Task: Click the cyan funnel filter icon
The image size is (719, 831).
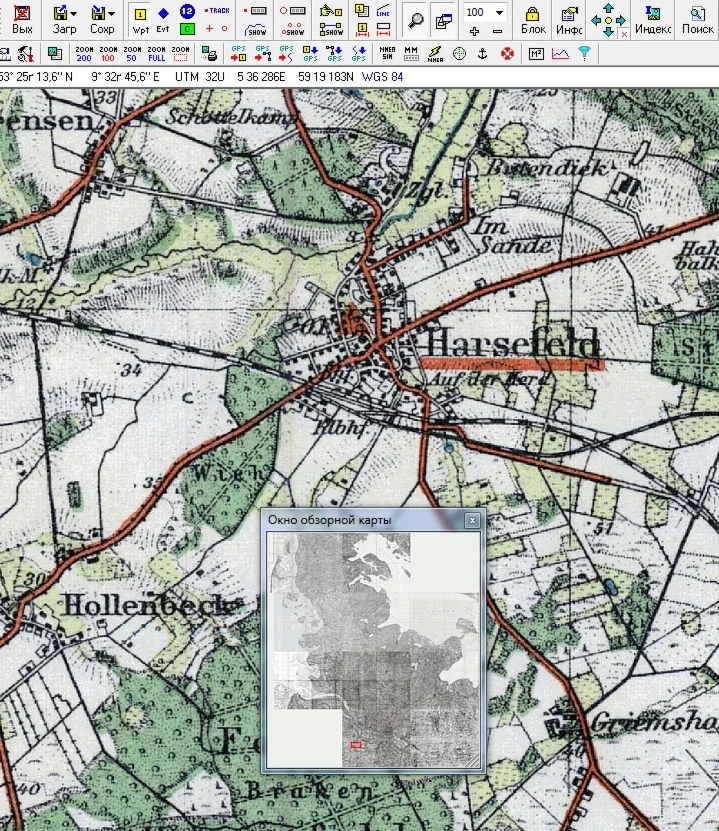Action: click(584, 54)
